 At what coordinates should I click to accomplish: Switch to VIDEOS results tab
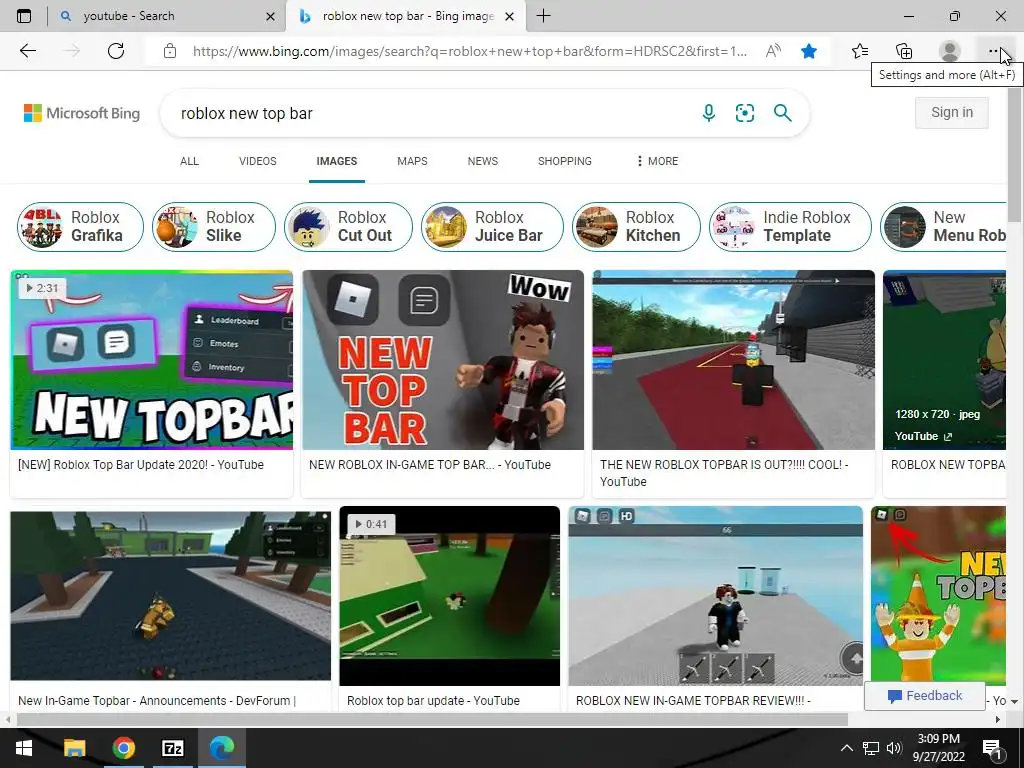tap(257, 161)
